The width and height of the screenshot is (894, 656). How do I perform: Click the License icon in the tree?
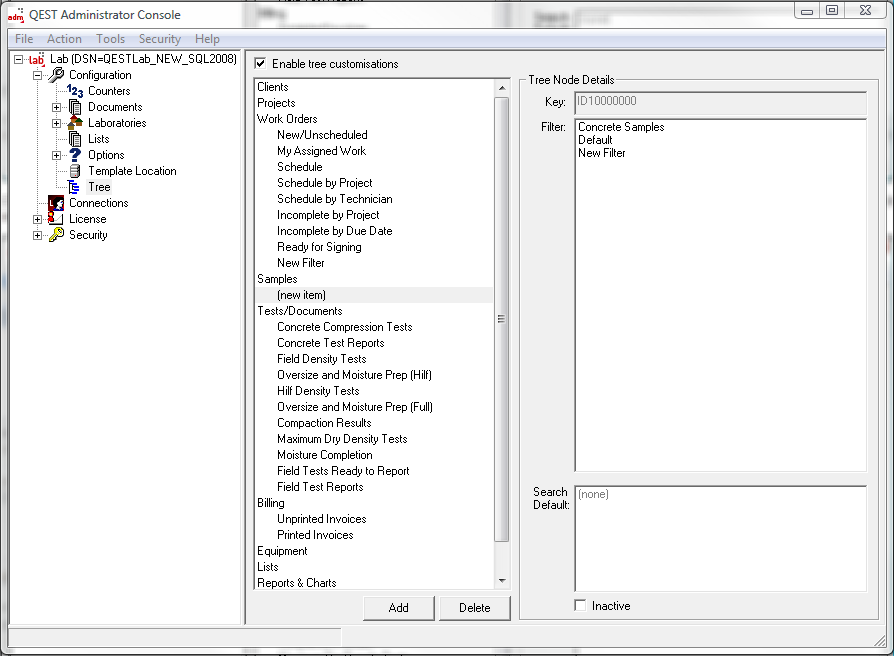pyautogui.click(x=56, y=219)
